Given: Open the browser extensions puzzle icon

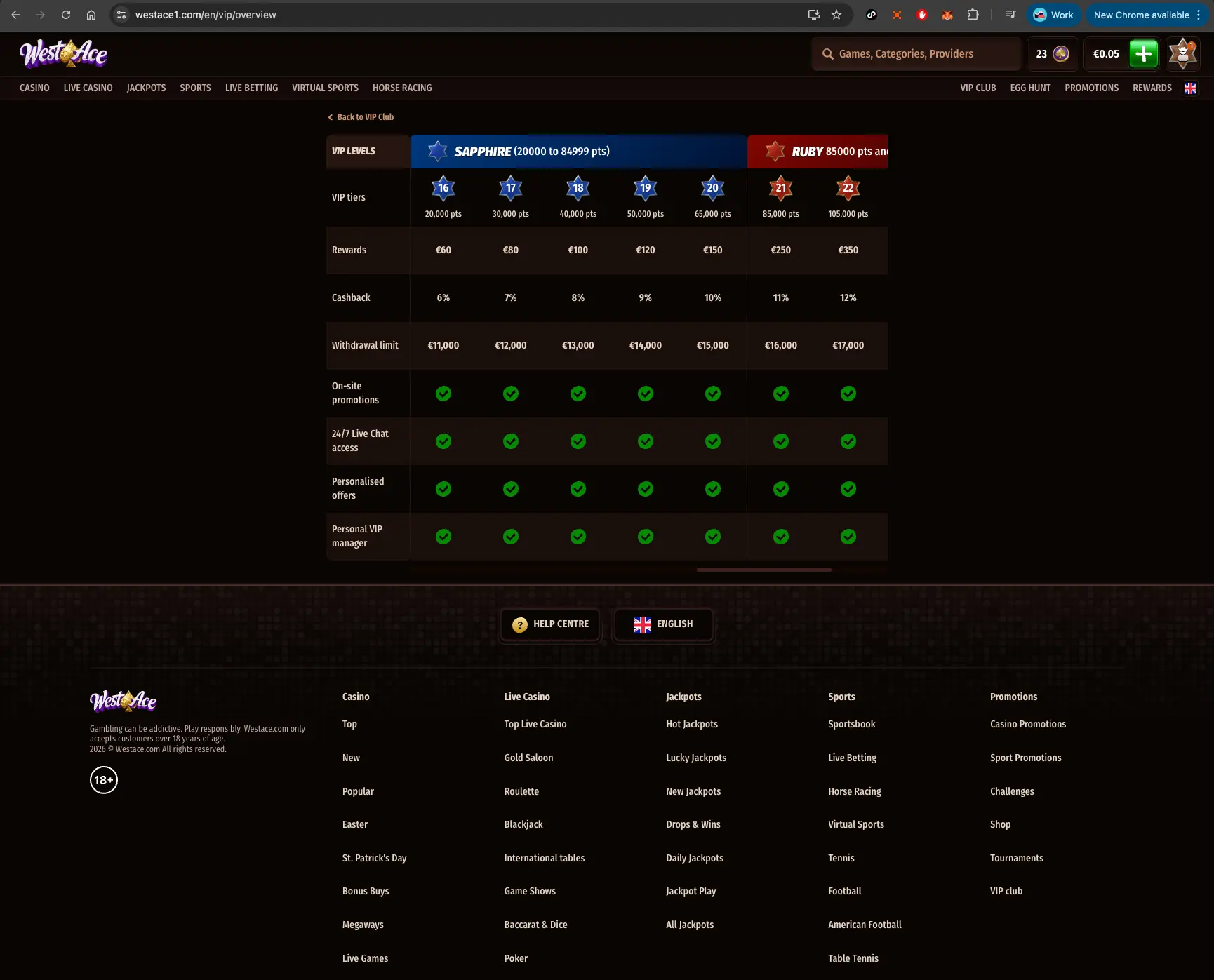Looking at the screenshot, I should pyautogui.click(x=973, y=15).
